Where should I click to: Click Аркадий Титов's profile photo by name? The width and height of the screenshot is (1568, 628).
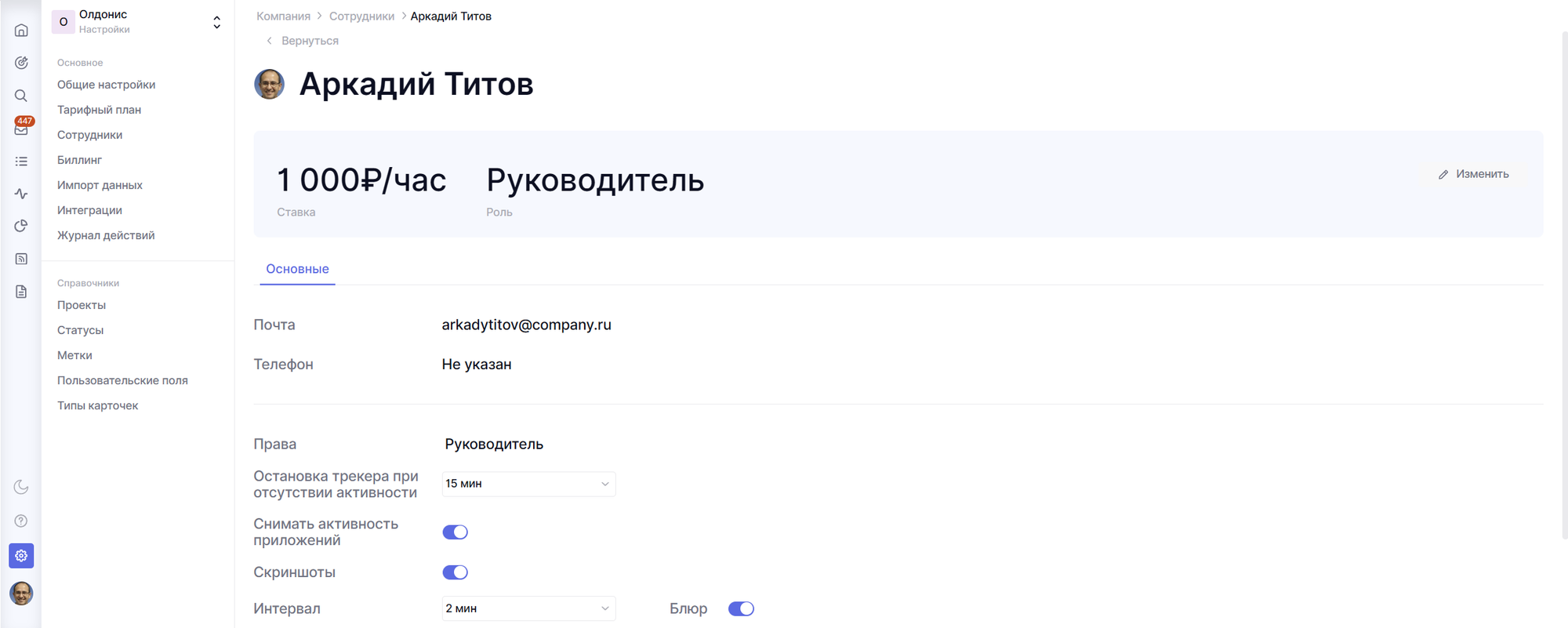pos(270,85)
